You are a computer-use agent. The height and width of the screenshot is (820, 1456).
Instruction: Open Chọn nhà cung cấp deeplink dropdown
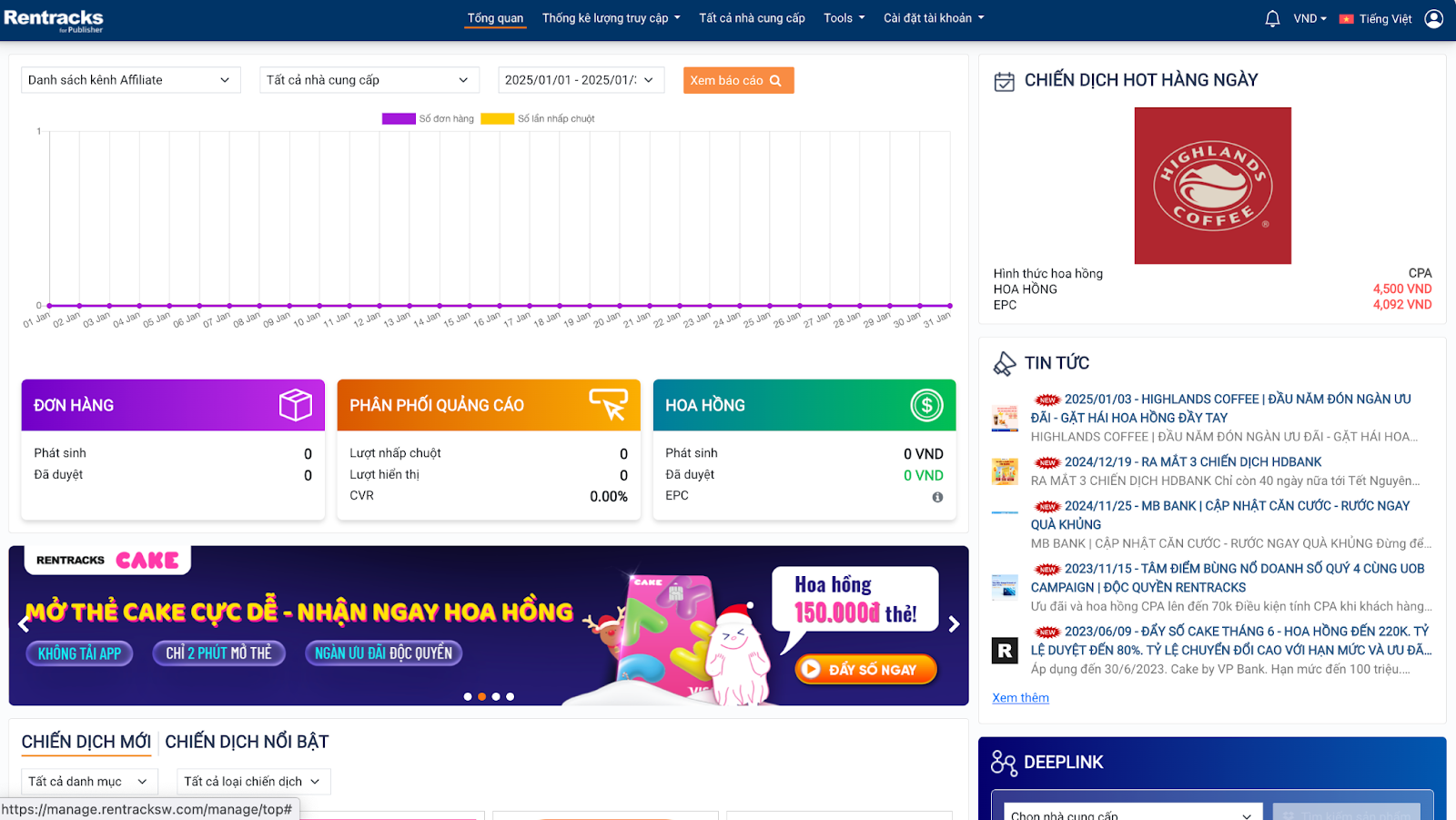click(x=1133, y=813)
